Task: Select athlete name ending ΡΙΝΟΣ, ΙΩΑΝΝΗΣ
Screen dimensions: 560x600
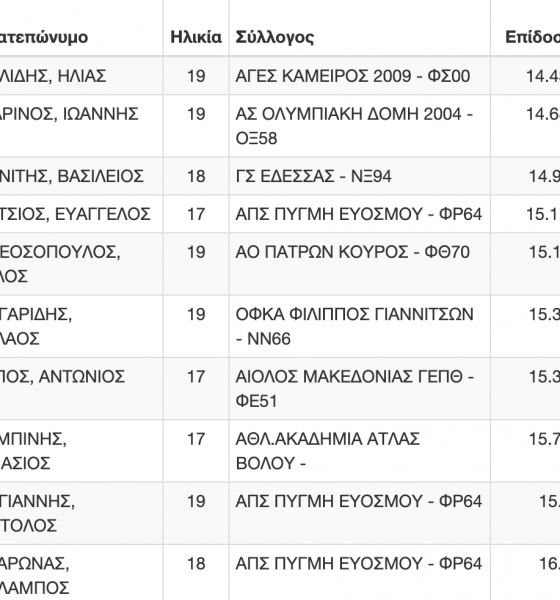Action: 69,114
